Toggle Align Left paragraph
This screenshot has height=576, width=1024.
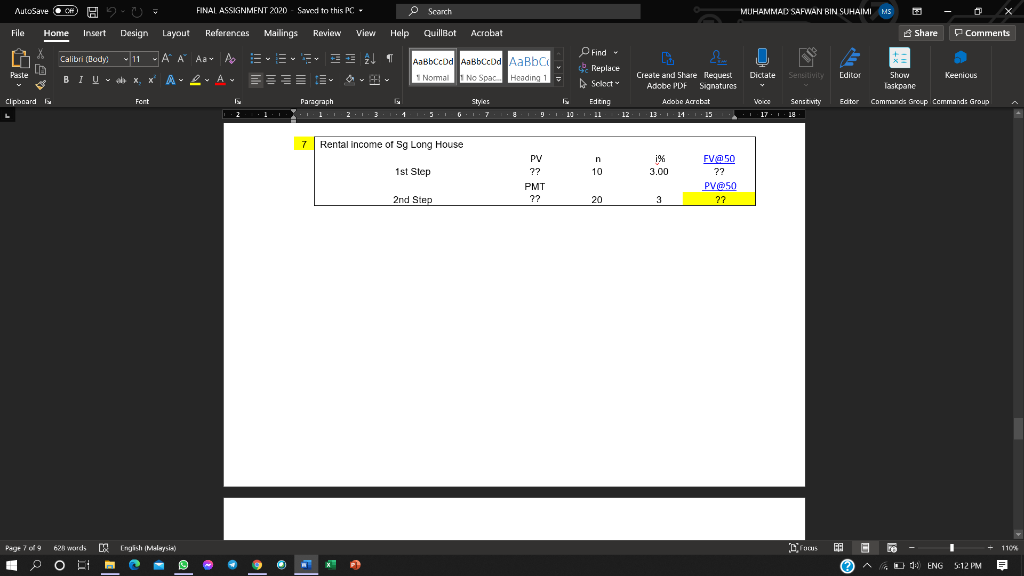tap(255, 80)
